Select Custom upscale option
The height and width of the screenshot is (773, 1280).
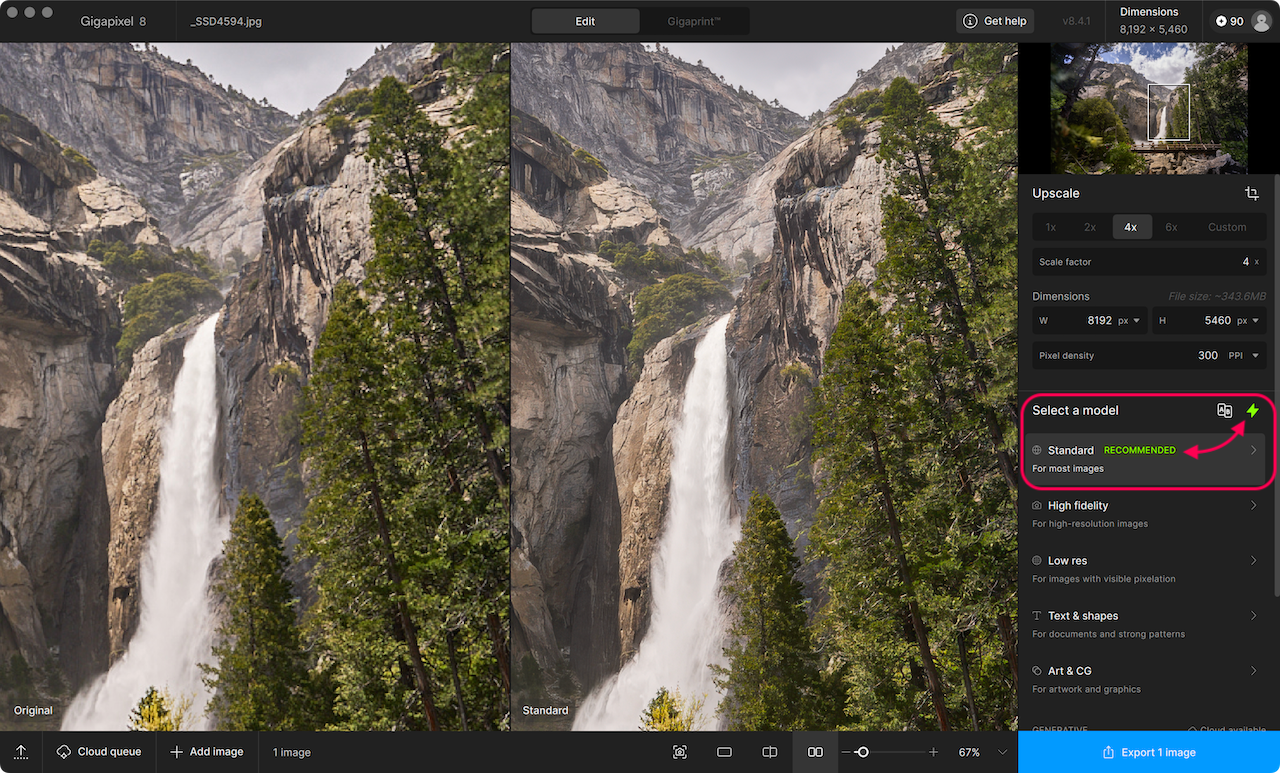tap(1227, 227)
